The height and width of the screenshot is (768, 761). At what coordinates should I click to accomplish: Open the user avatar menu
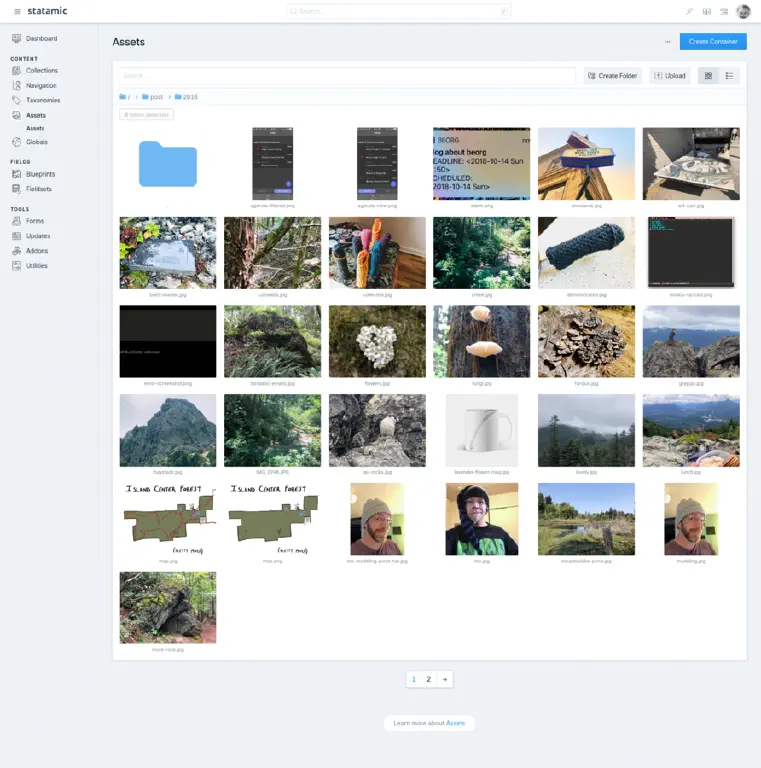[x=743, y=11]
